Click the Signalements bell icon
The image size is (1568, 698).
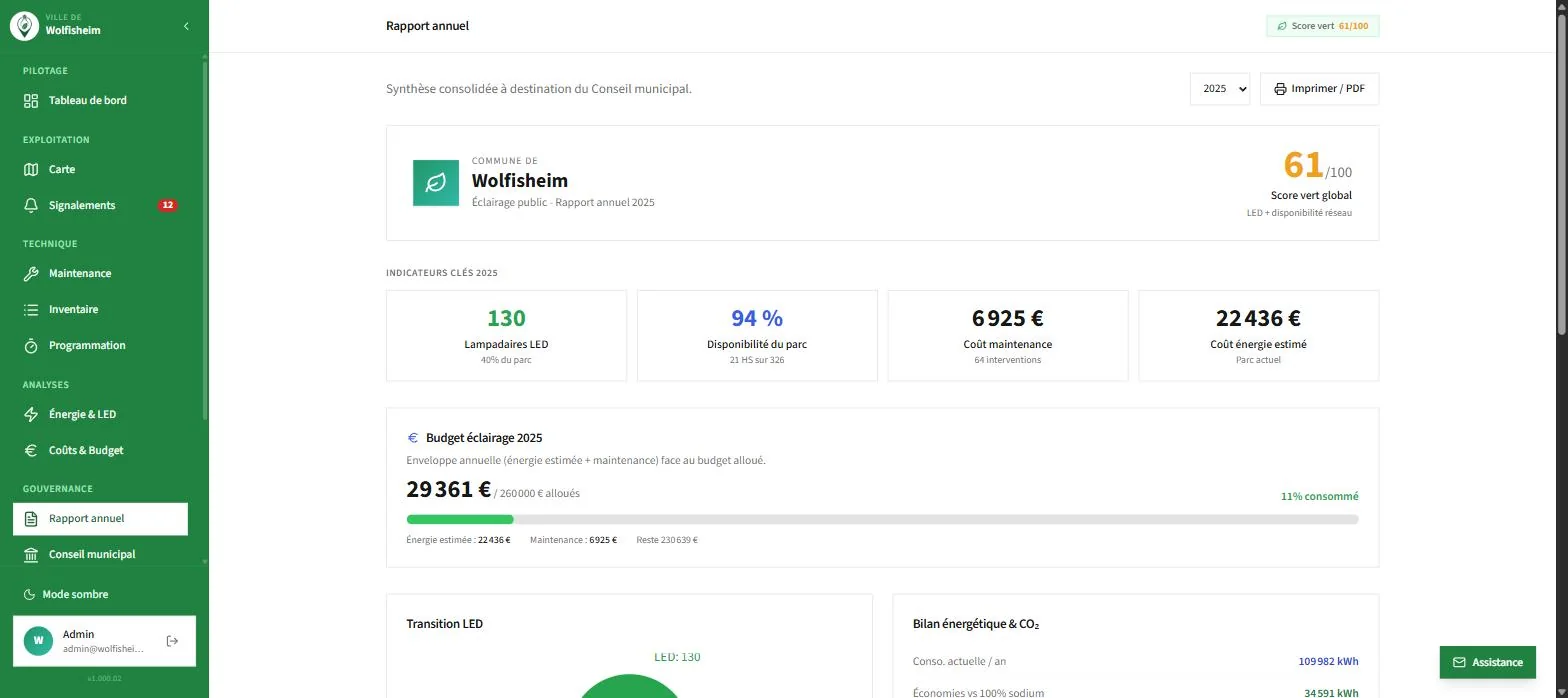[x=31, y=205]
